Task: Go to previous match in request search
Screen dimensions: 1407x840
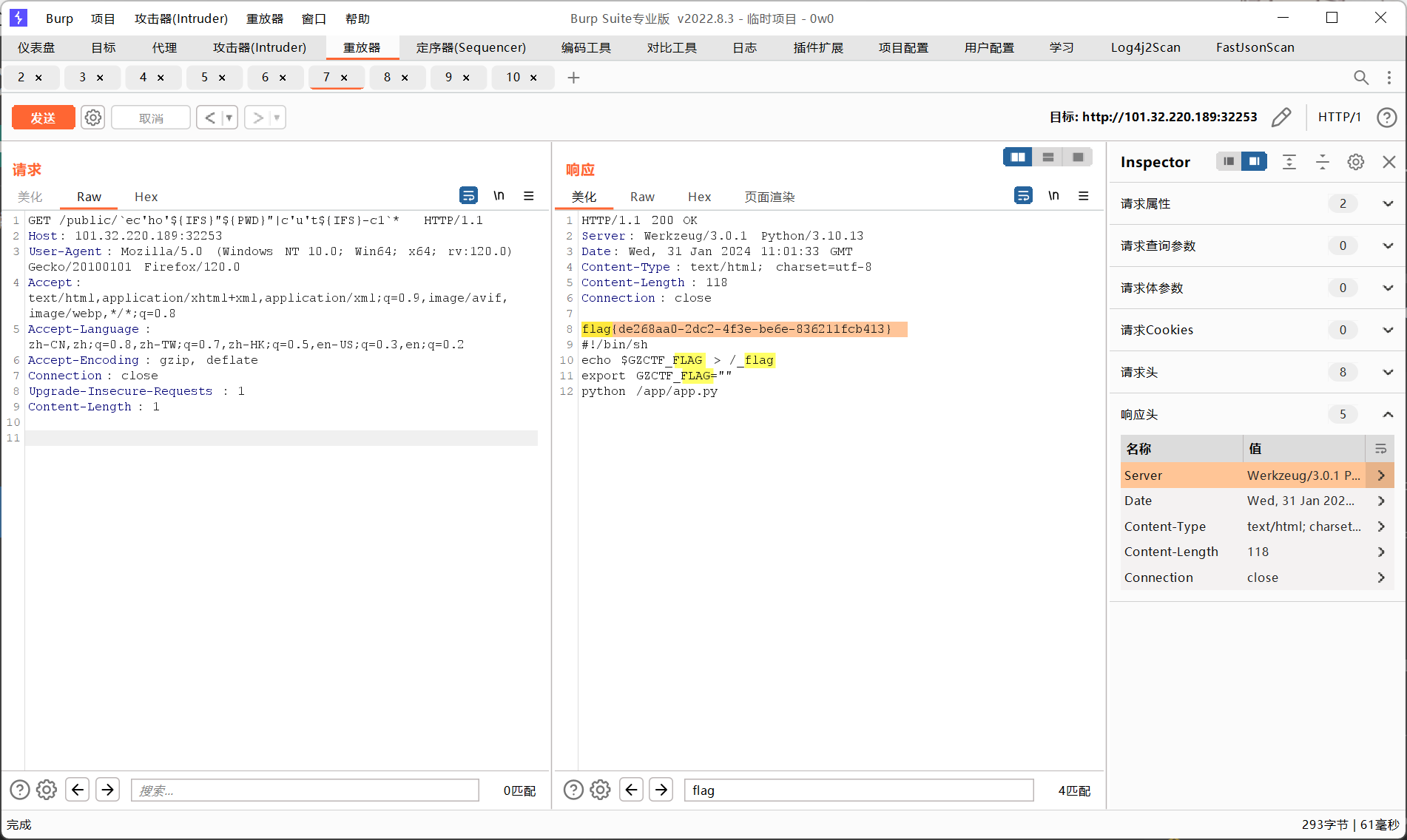Action: 78,790
